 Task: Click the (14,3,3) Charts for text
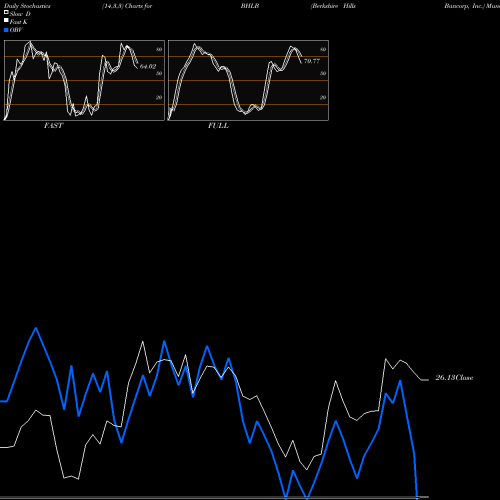[127, 6]
